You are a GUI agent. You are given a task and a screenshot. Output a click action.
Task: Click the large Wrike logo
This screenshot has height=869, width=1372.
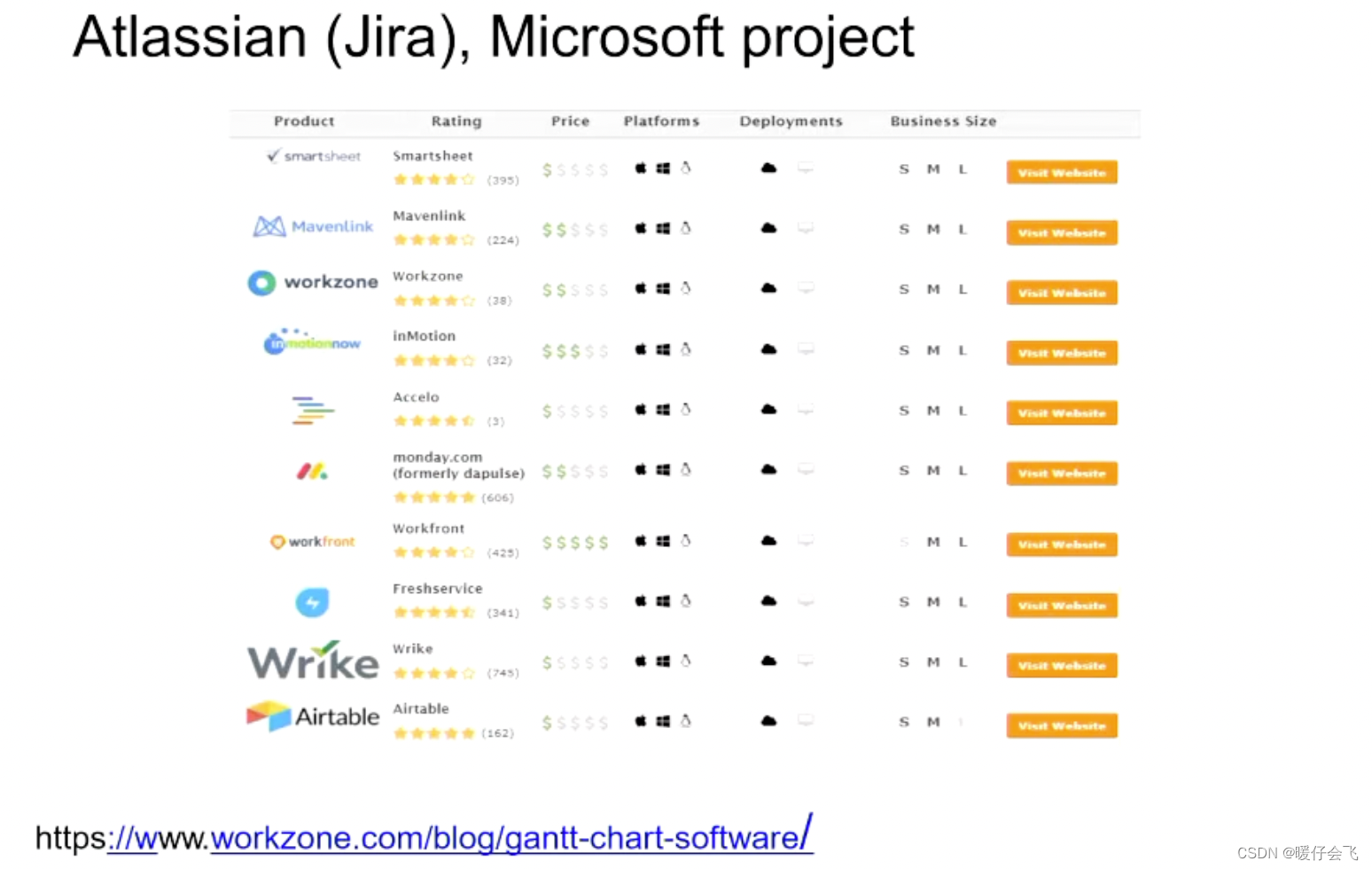(313, 661)
